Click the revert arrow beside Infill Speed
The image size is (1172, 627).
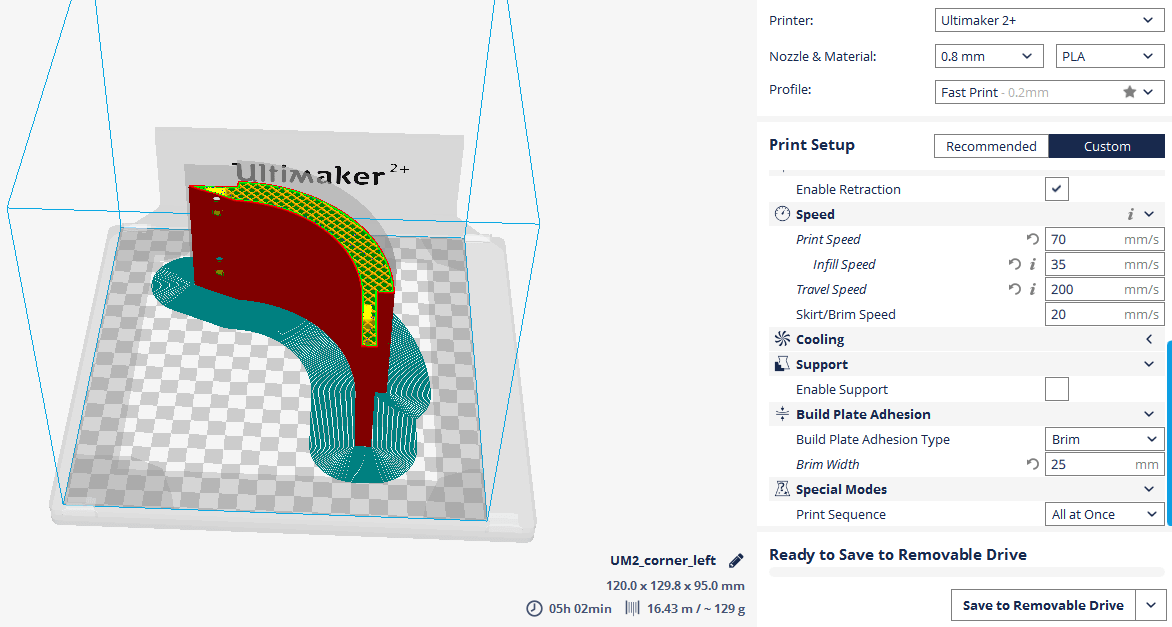coord(1015,265)
